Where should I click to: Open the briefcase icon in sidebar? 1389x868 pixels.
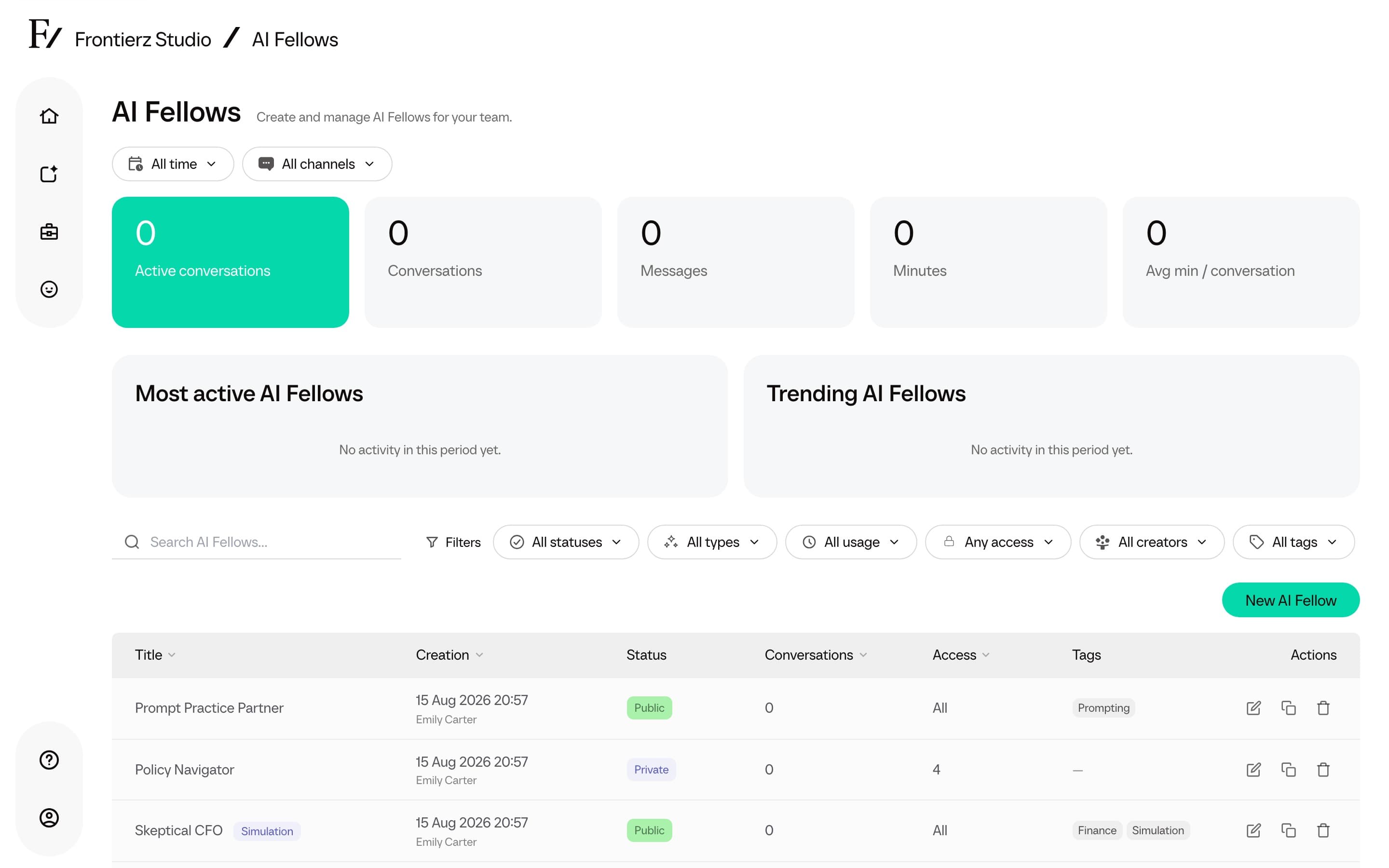pyautogui.click(x=49, y=231)
